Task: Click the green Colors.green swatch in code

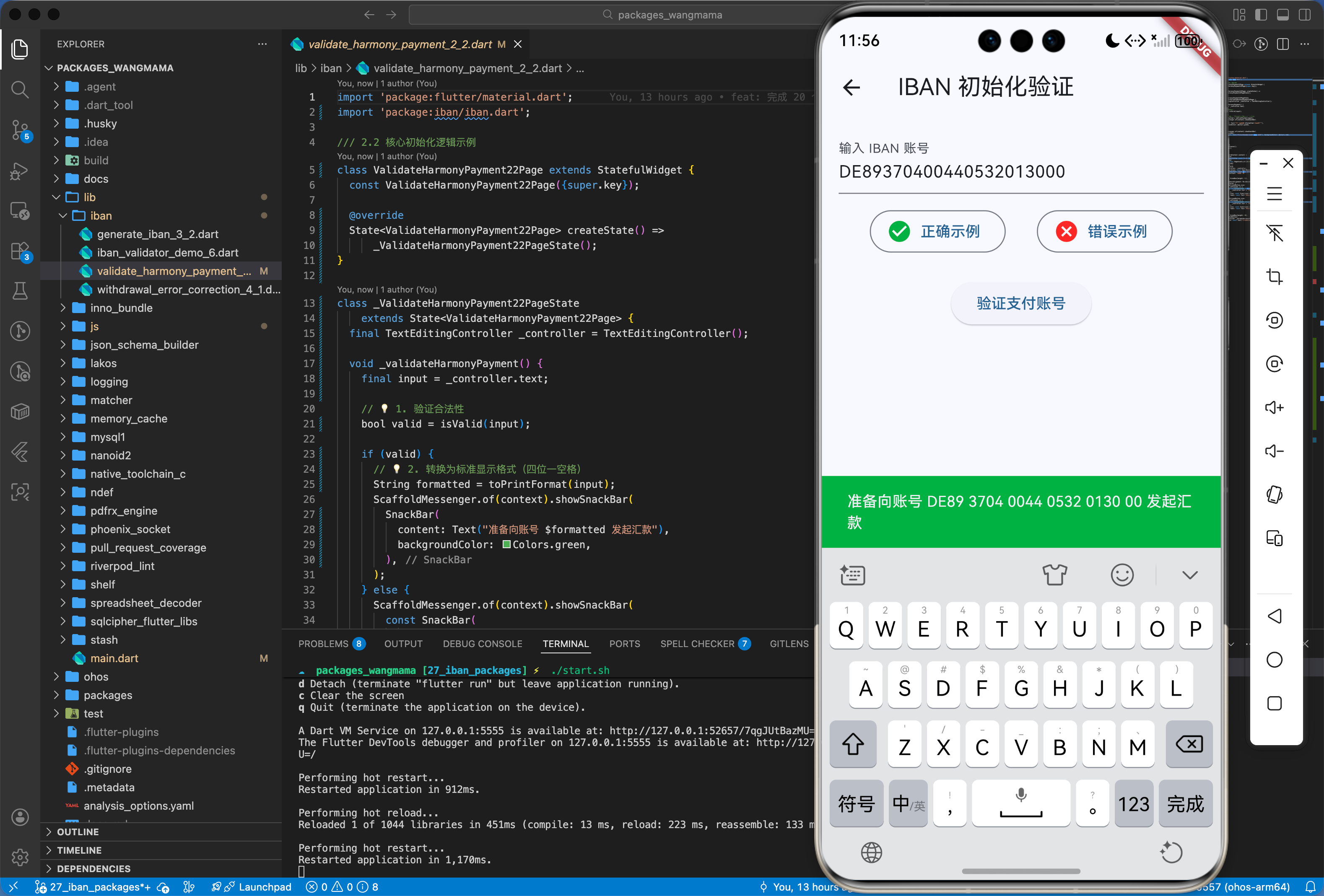Action: [x=506, y=544]
